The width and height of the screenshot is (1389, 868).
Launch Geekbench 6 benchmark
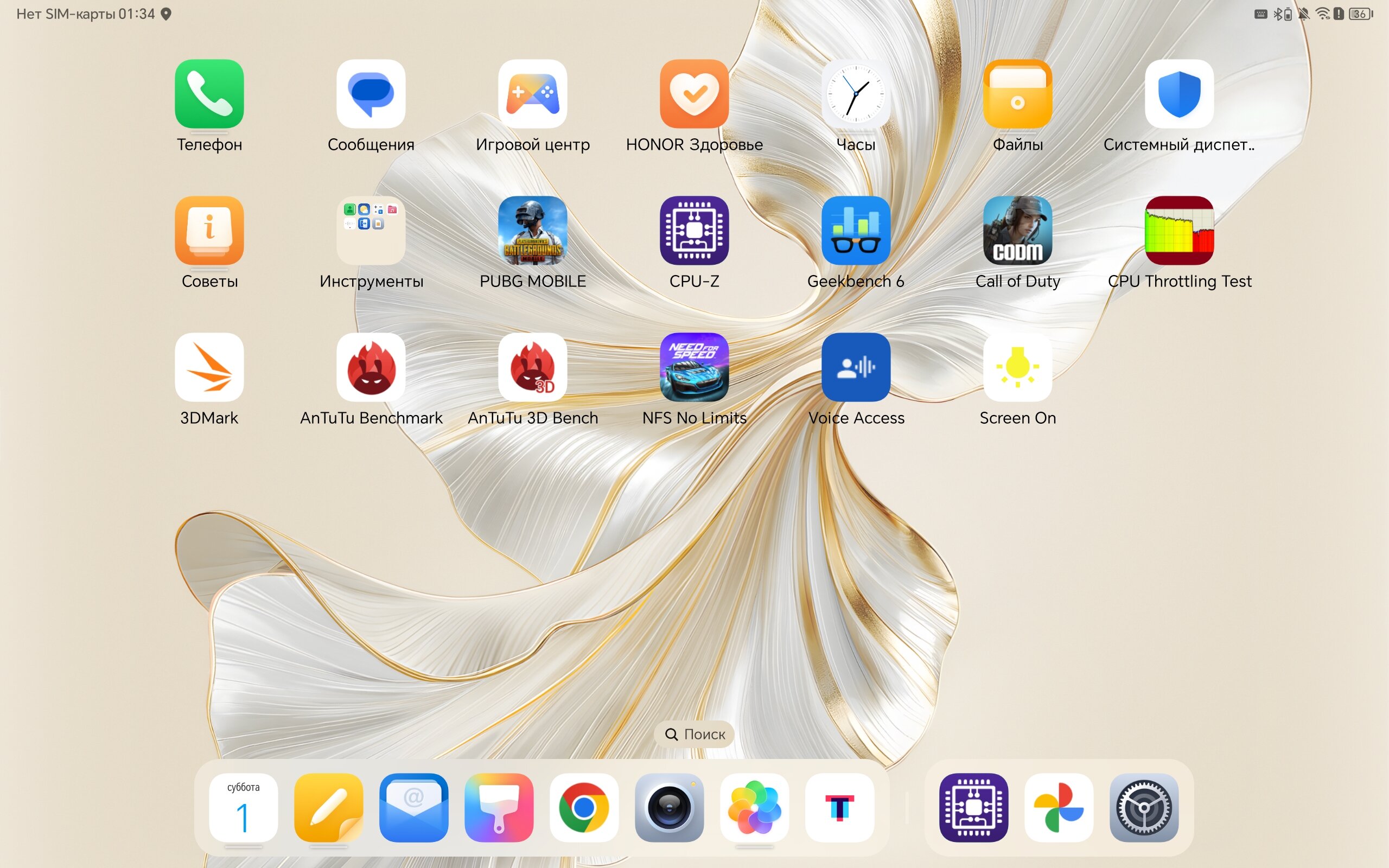pos(856,230)
